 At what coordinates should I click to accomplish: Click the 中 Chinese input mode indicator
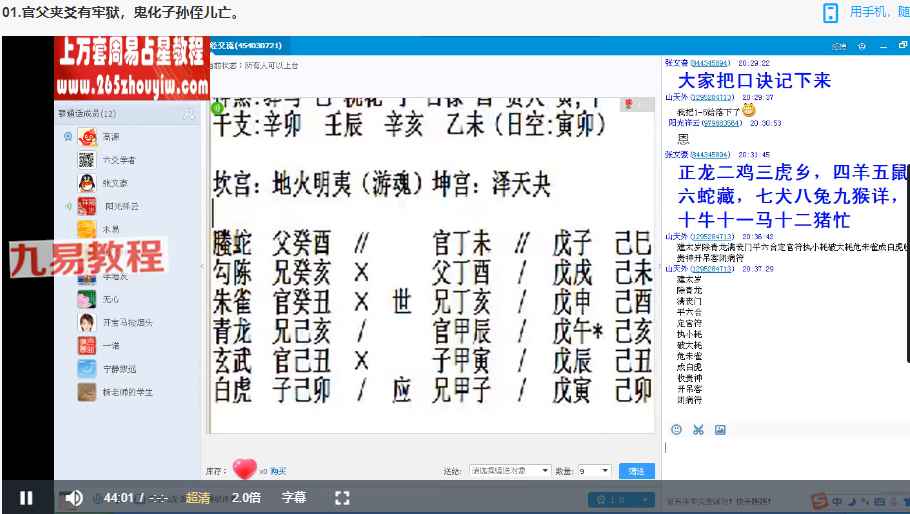[x=837, y=501]
